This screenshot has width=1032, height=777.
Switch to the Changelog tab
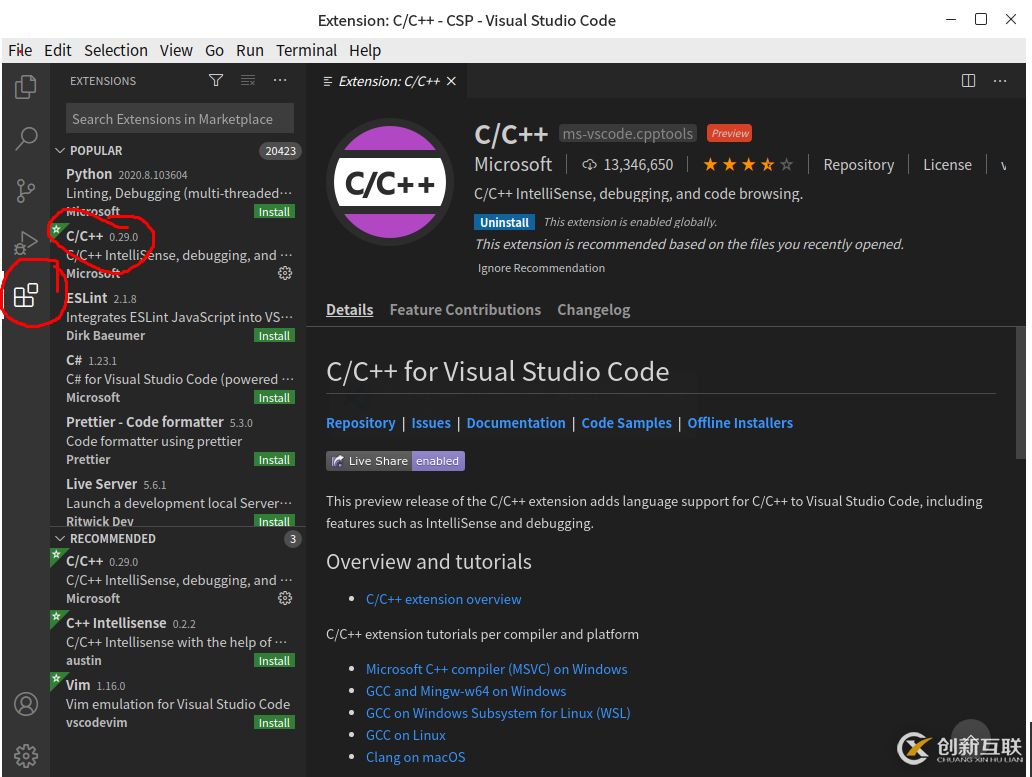coord(594,310)
